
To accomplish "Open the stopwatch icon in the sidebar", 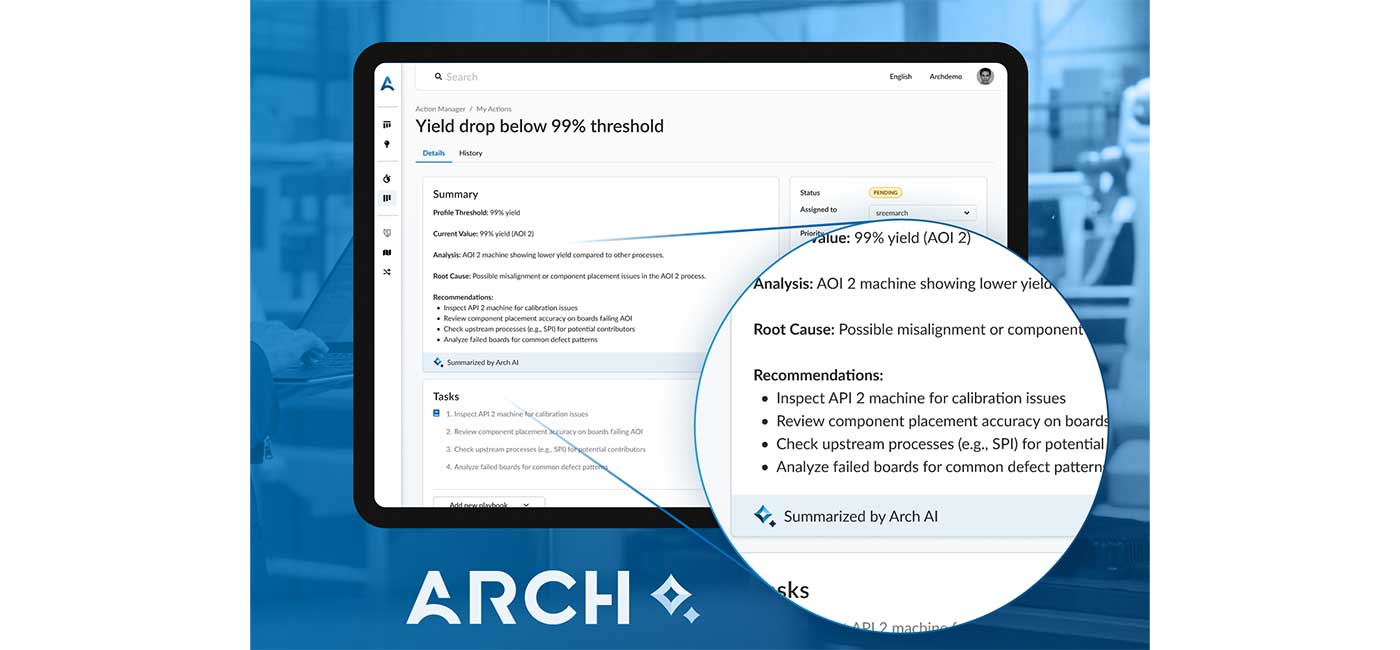I will [387, 178].
